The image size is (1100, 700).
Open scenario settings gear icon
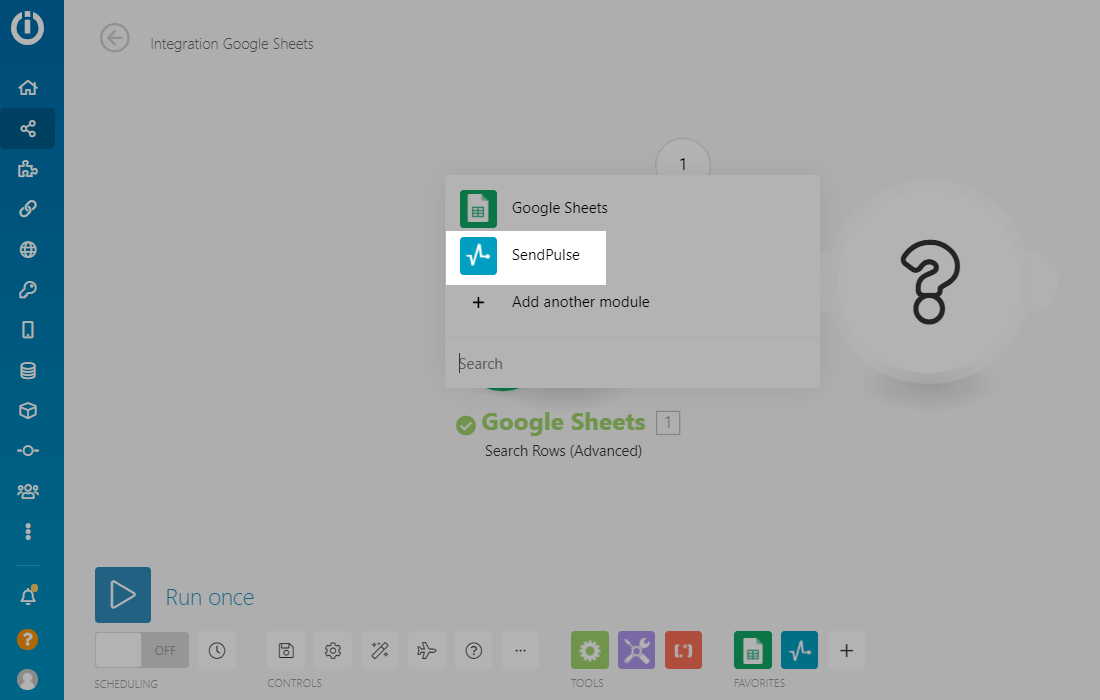tap(333, 650)
